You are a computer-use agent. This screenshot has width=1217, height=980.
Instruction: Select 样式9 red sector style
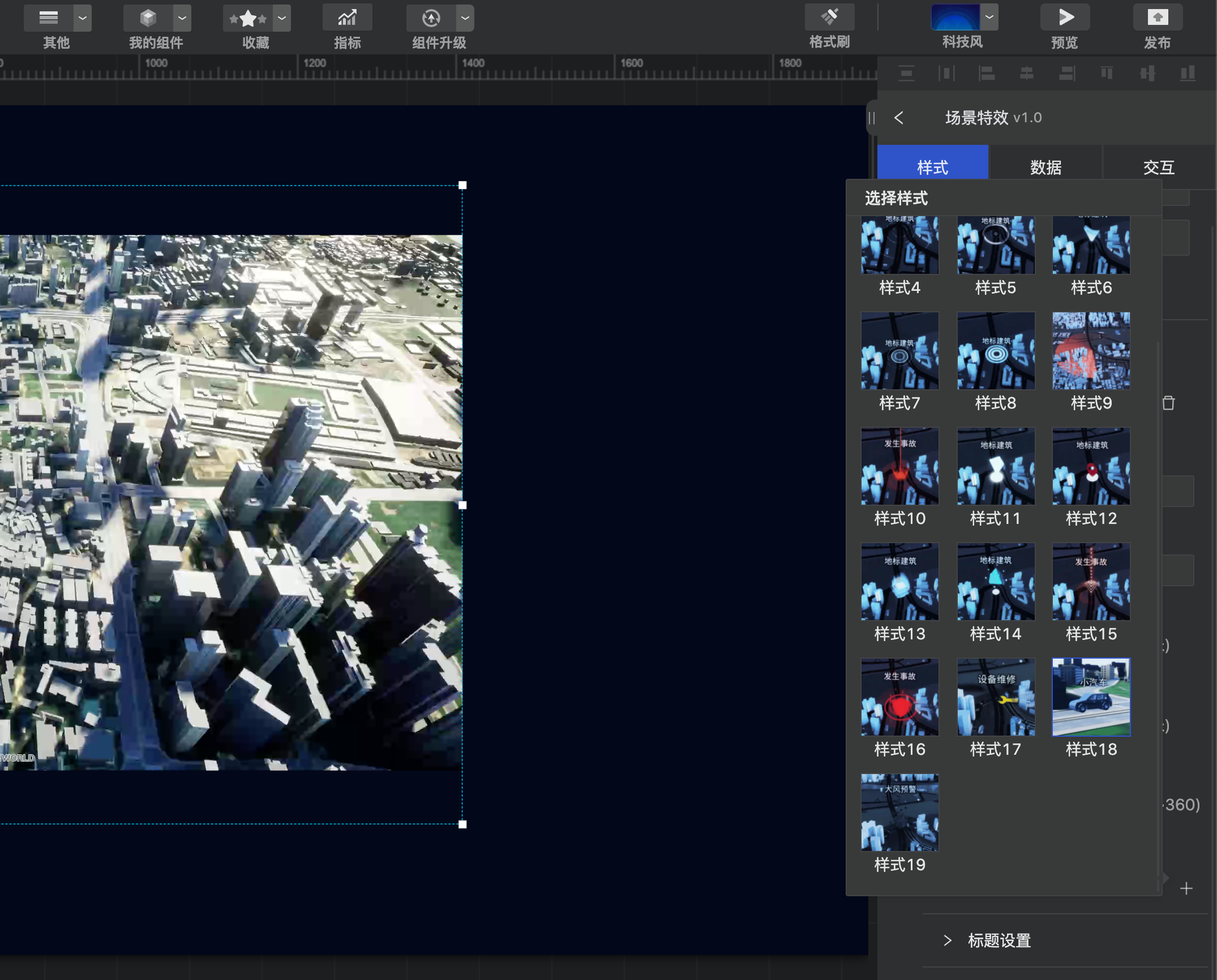(x=1091, y=351)
